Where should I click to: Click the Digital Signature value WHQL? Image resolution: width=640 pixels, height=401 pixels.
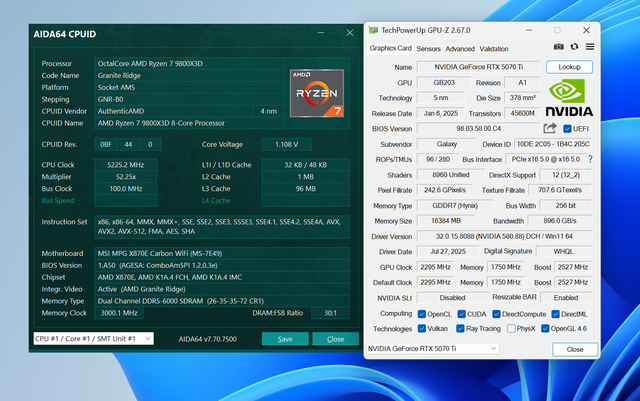pyautogui.click(x=564, y=252)
